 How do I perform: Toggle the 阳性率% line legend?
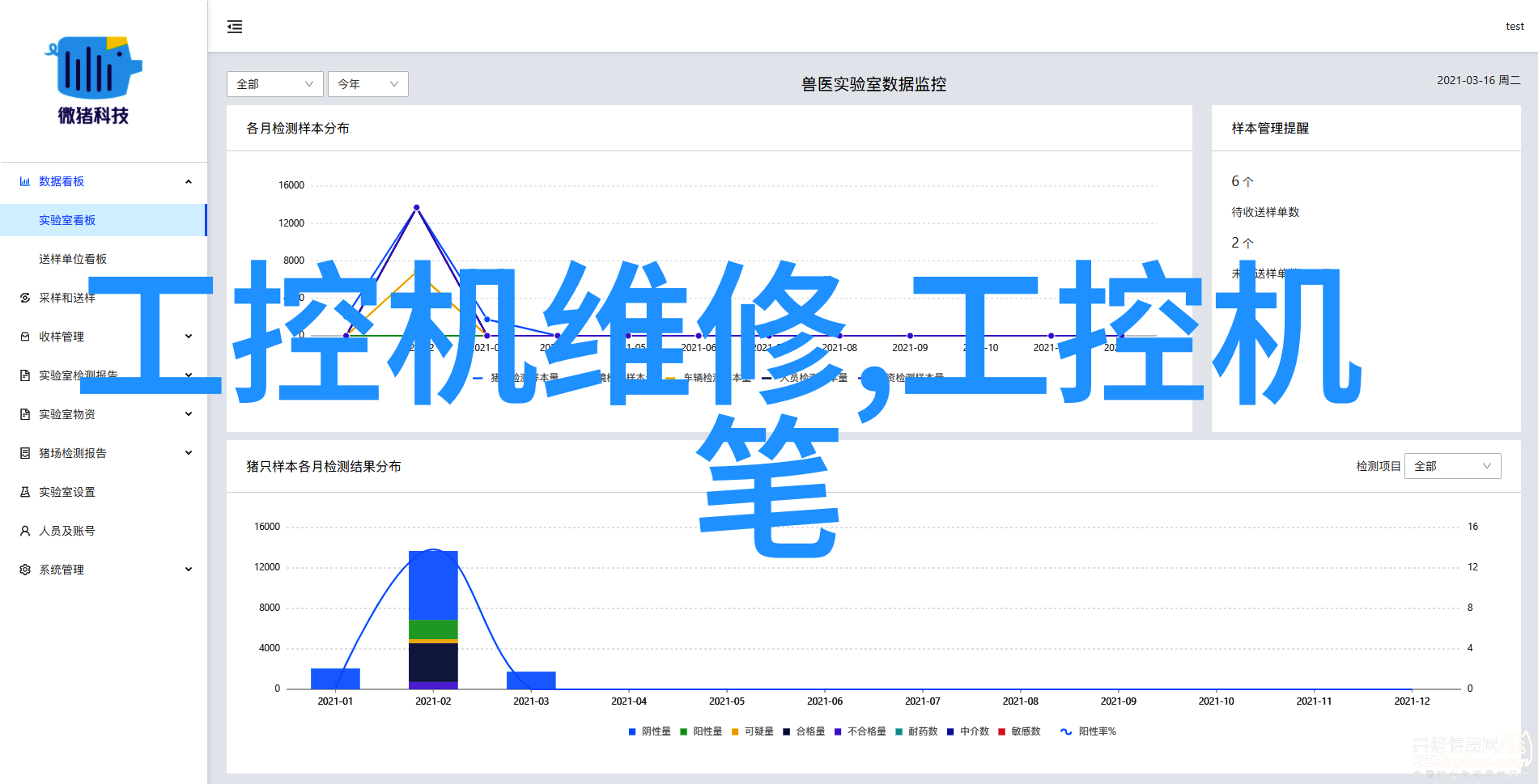coord(1088,731)
